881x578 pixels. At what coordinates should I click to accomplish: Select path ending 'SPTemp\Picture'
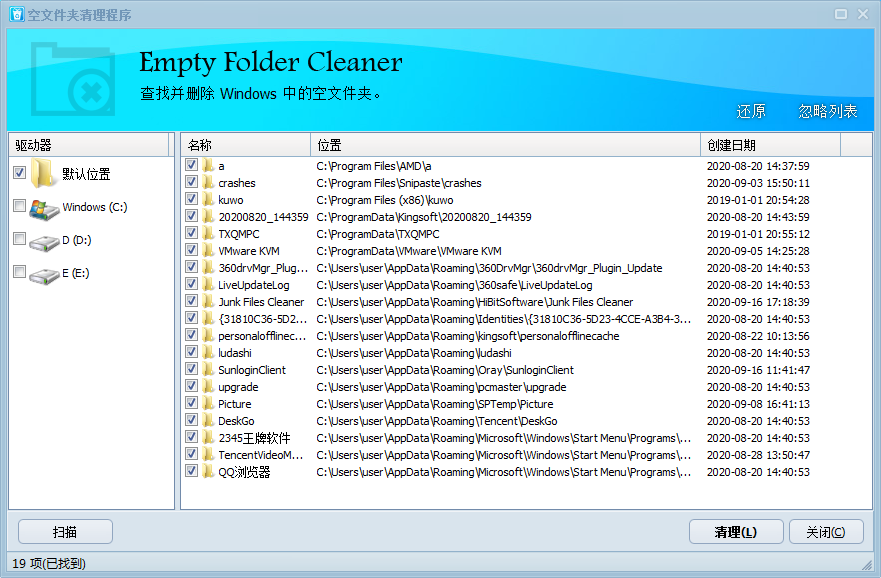click(435, 404)
